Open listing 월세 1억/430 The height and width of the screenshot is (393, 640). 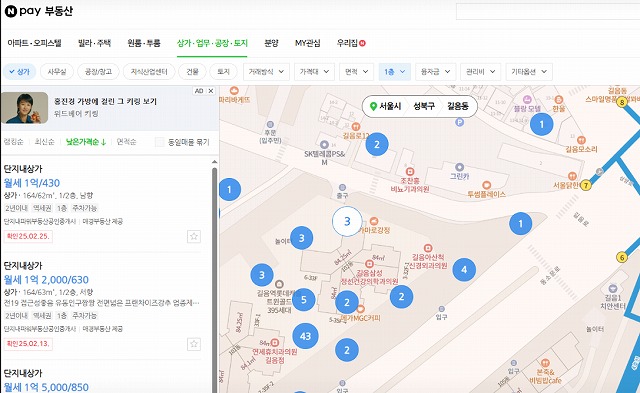(32, 183)
